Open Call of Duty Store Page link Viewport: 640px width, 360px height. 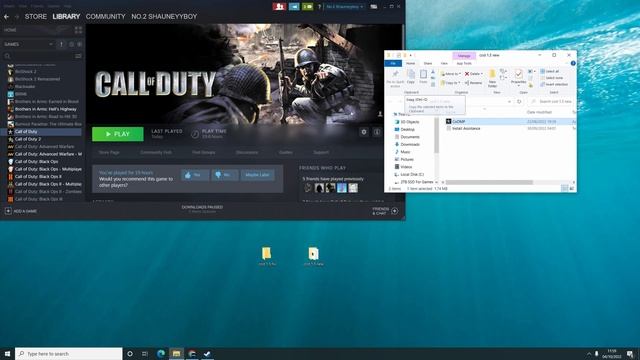coord(109,152)
